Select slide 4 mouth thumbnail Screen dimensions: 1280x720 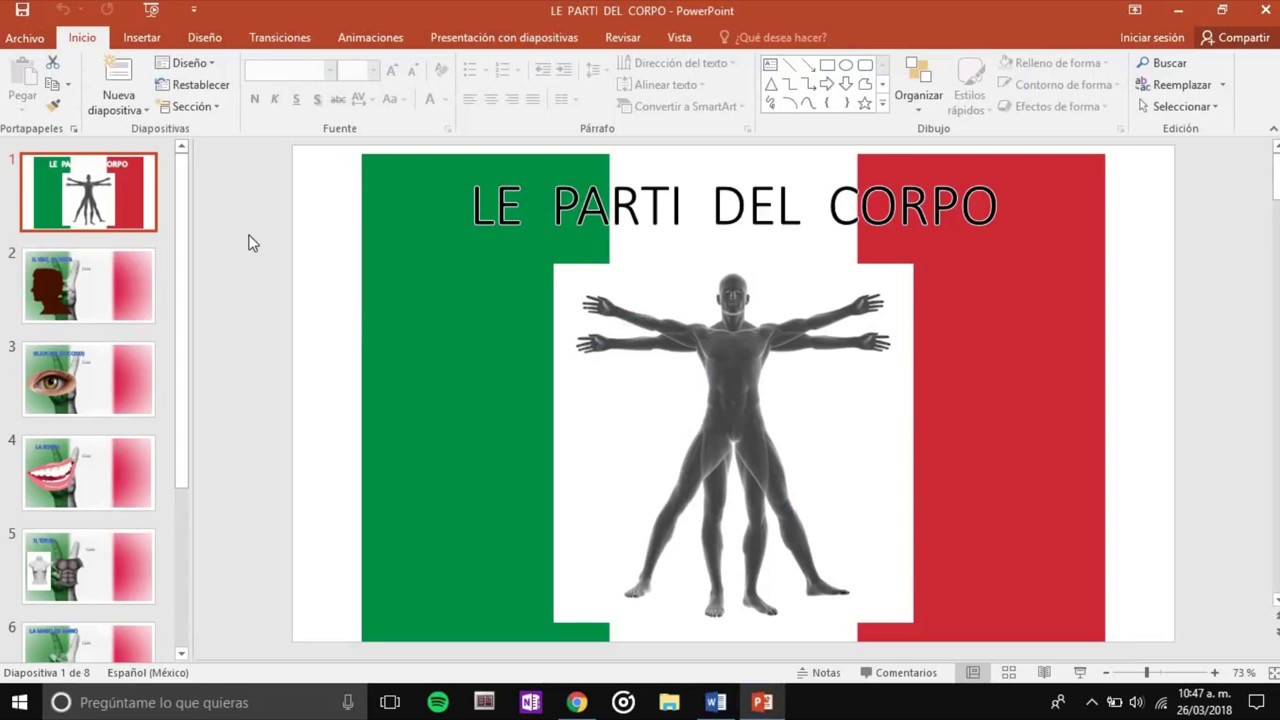89,472
